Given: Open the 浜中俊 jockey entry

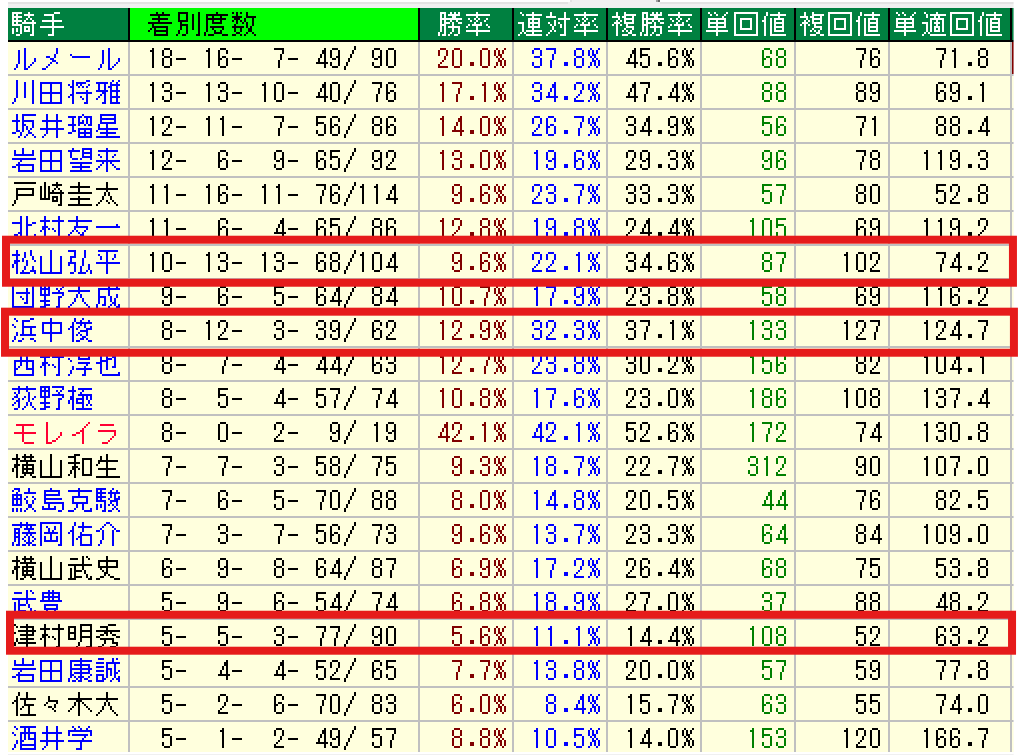Looking at the screenshot, I should [x=52, y=331].
